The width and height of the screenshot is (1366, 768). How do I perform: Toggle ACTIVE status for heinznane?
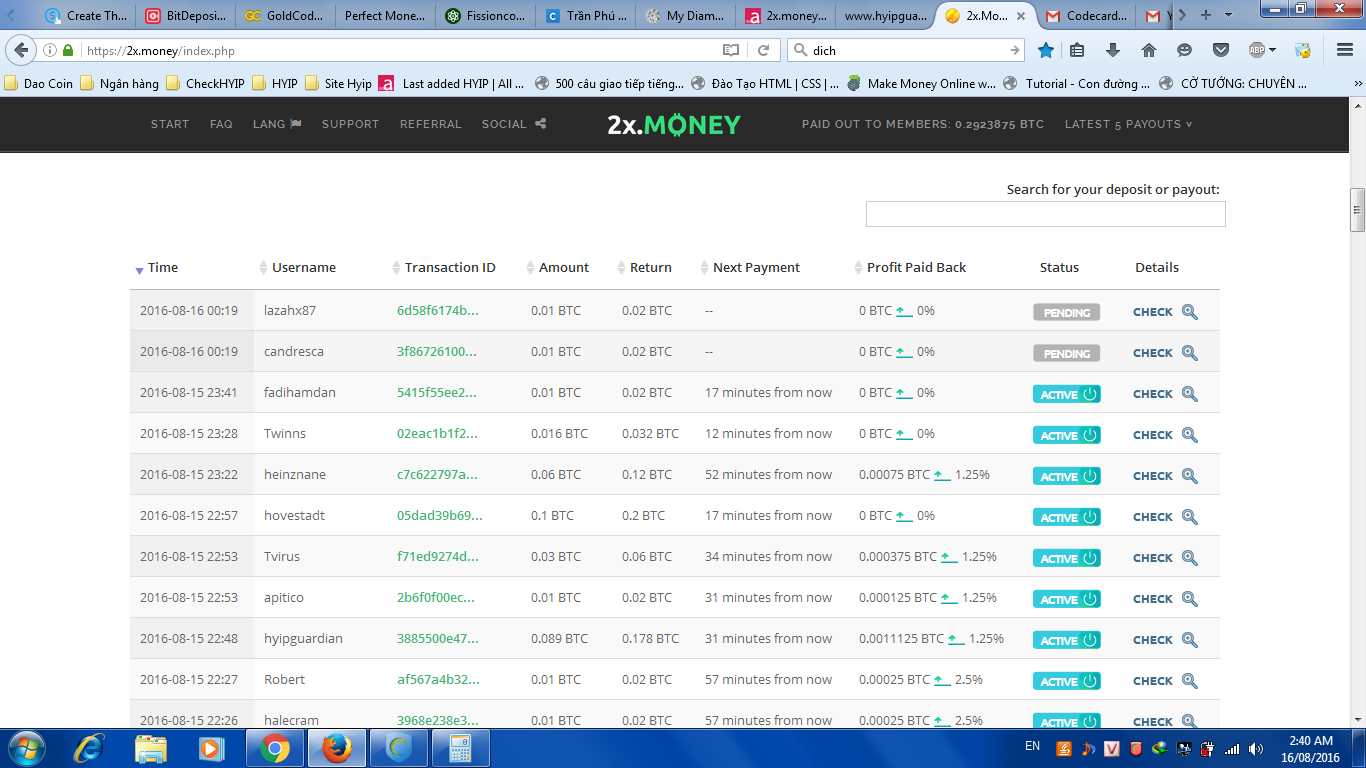tap(1067, 476)
